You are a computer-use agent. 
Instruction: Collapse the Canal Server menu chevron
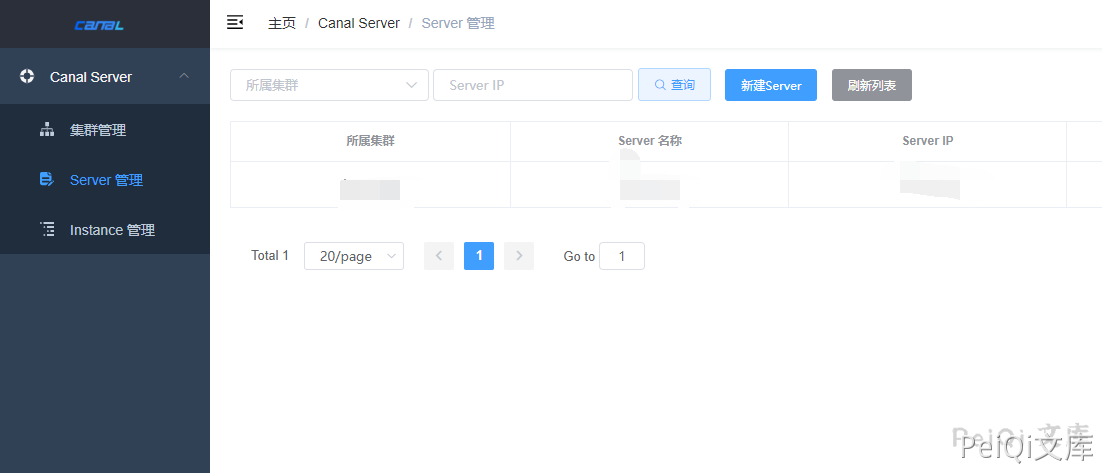point(184,76)
